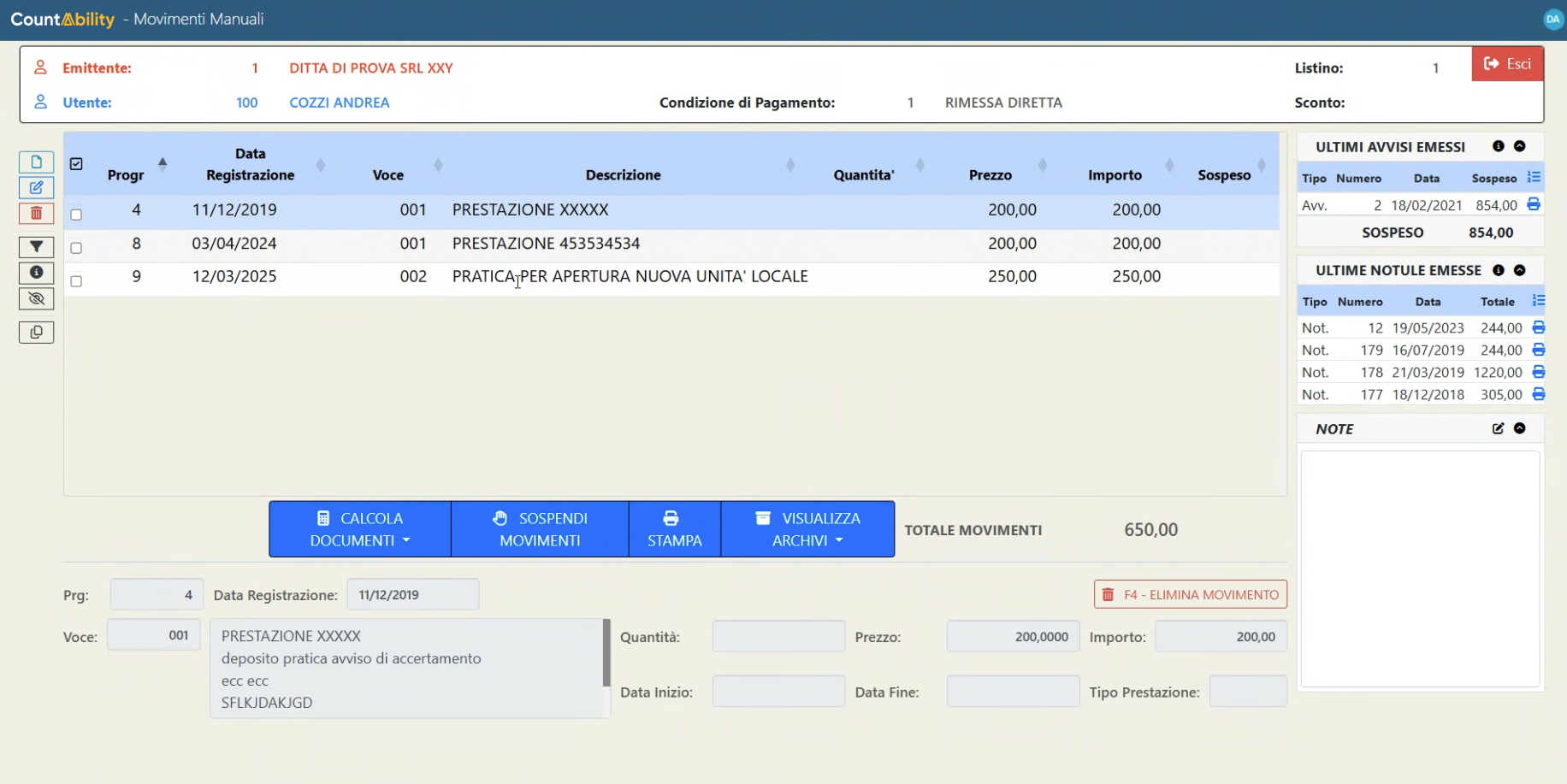
Task: Edit the Note panel with pencil icon
Action: coord(1498,428)
